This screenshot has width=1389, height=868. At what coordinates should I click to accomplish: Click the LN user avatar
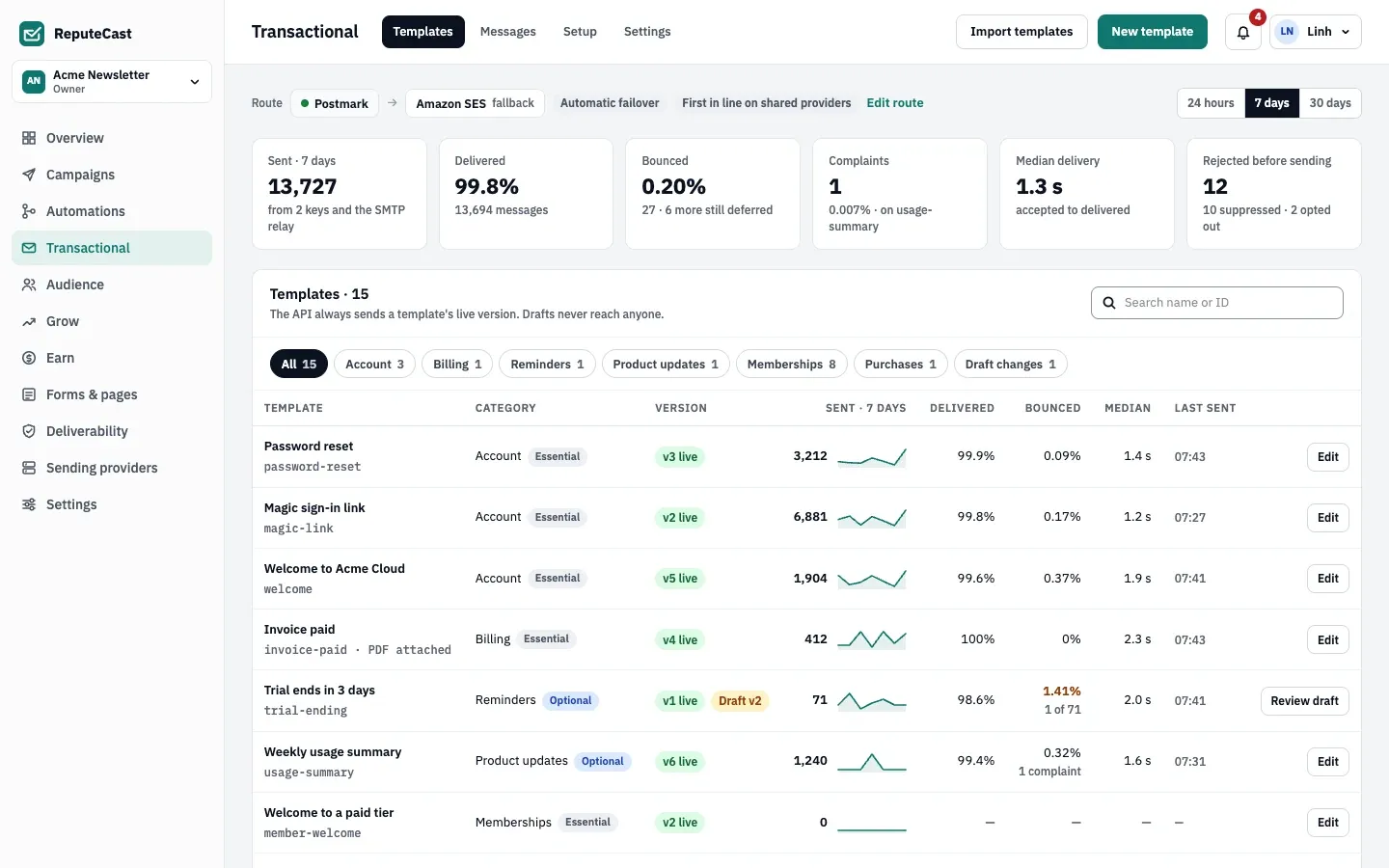tap(1287, 32)
